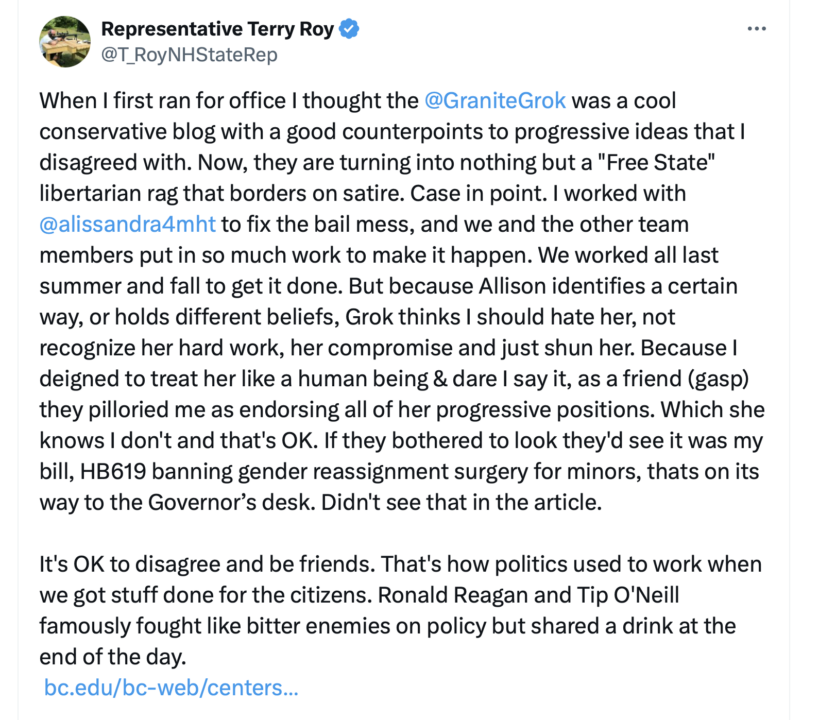Click the blue verified checkmark badge
This screenshot has width=819, height=720.
(350, 30)
